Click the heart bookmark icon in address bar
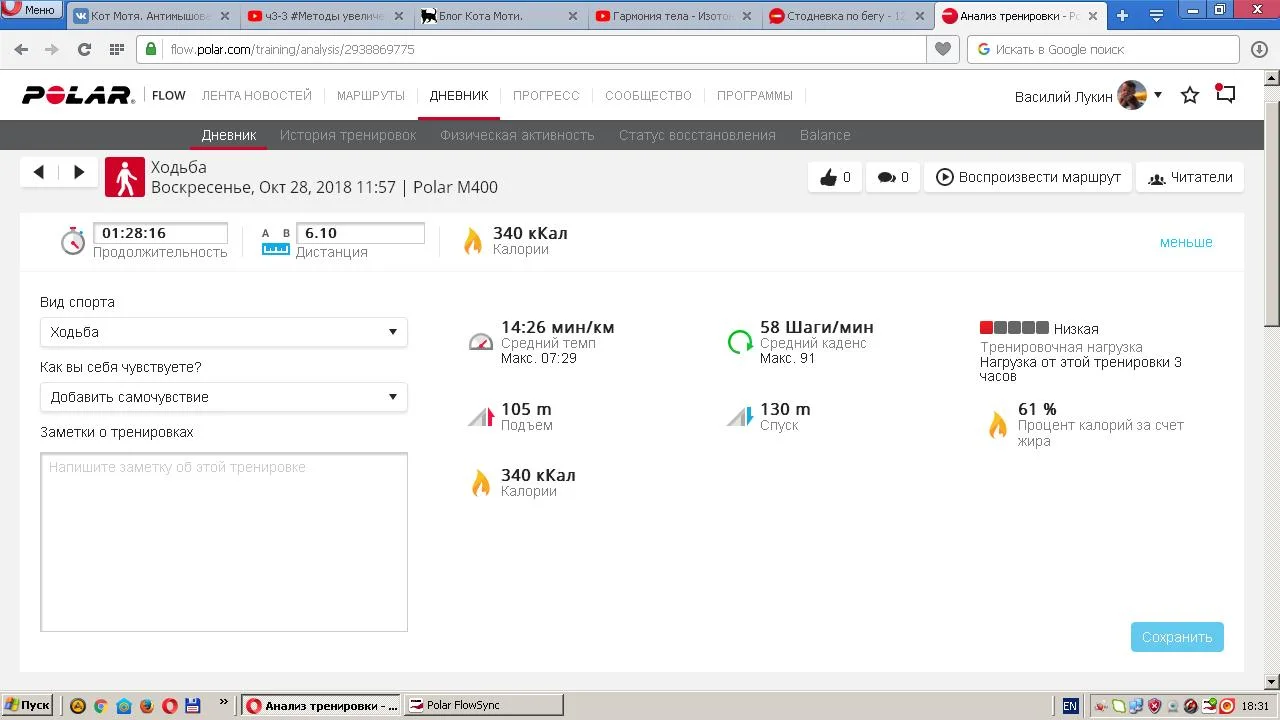The width and height of the screenshot is (1280, 720). tap(942, 49)
